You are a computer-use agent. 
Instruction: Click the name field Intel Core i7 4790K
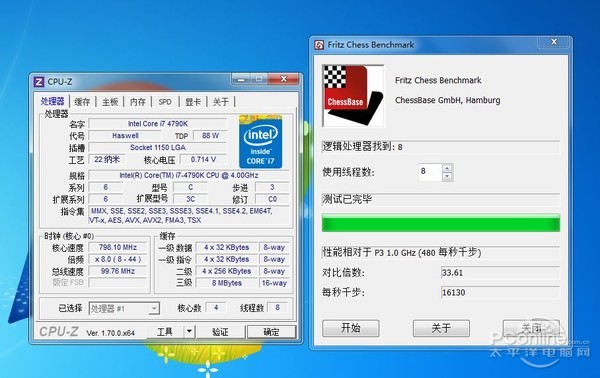(x=158, y=124)
